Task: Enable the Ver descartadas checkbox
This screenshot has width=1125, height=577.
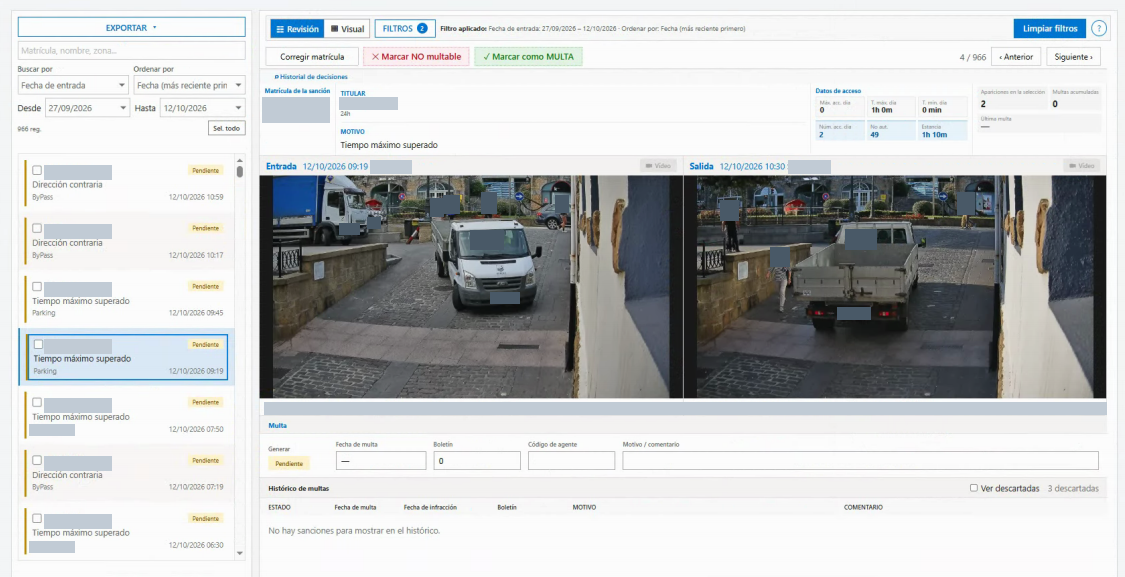Action: point(974,488)
